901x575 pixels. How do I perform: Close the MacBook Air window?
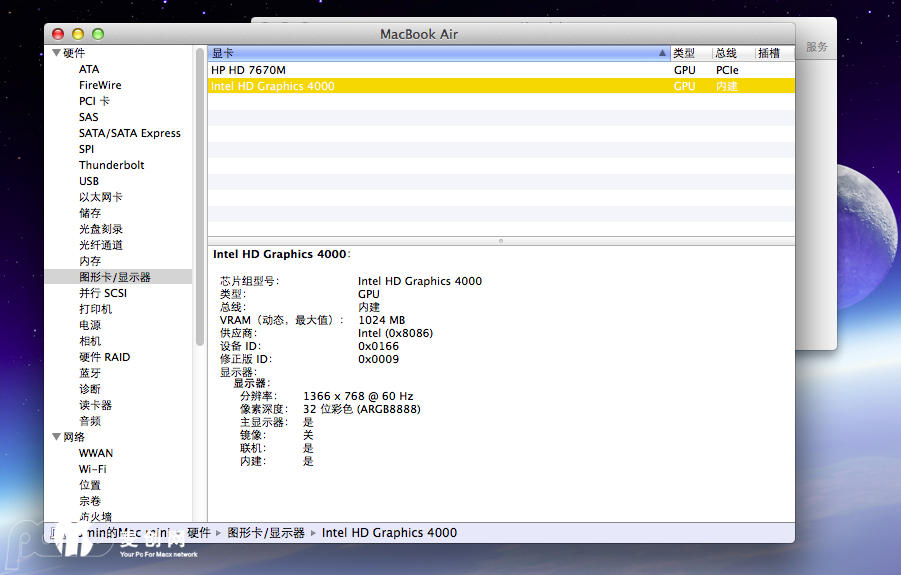(58, 34)
